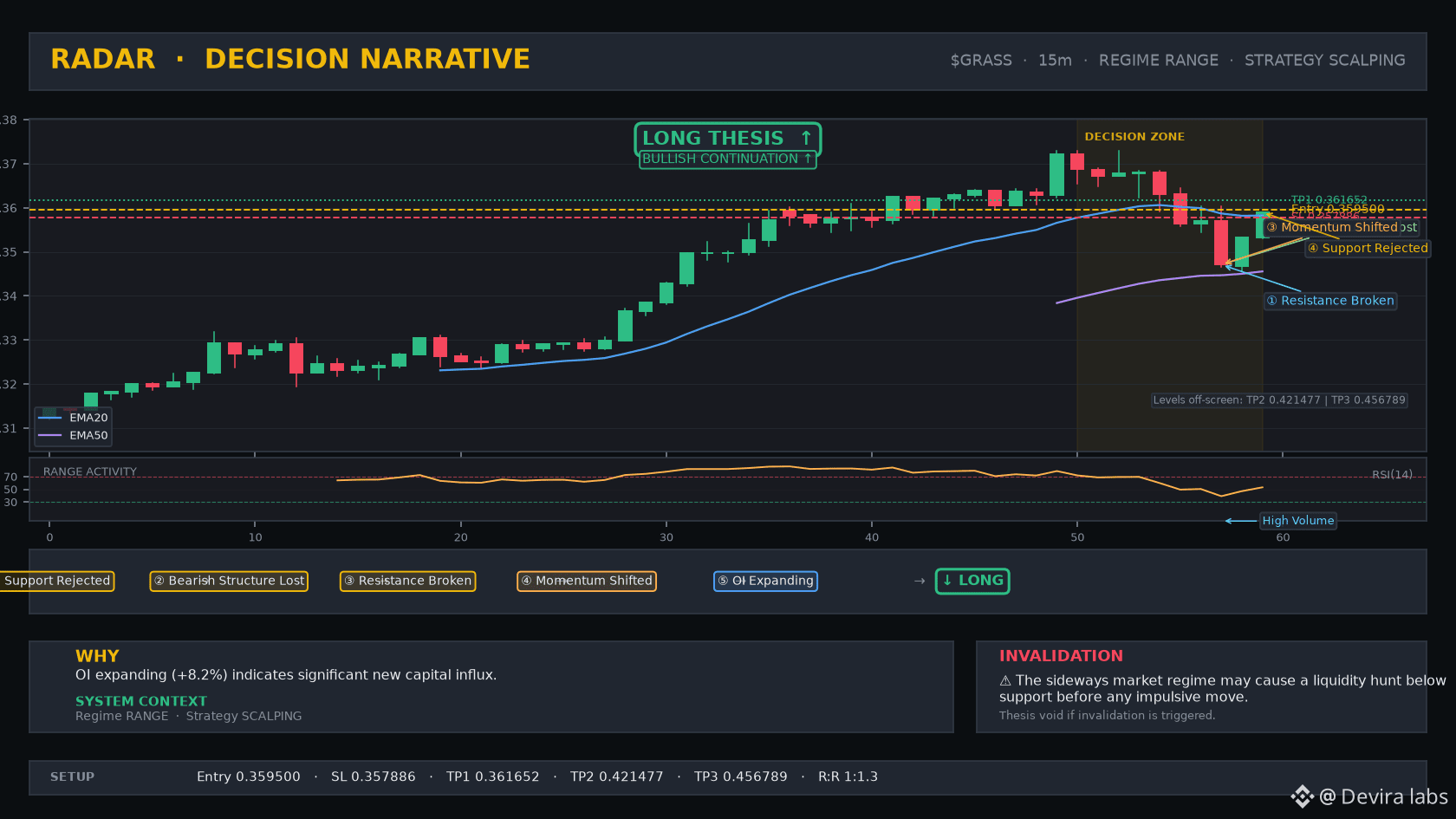Click the 70 level label on the RSI axis
The width and height of the screenshot is (1456, 819).
point(10,477)
